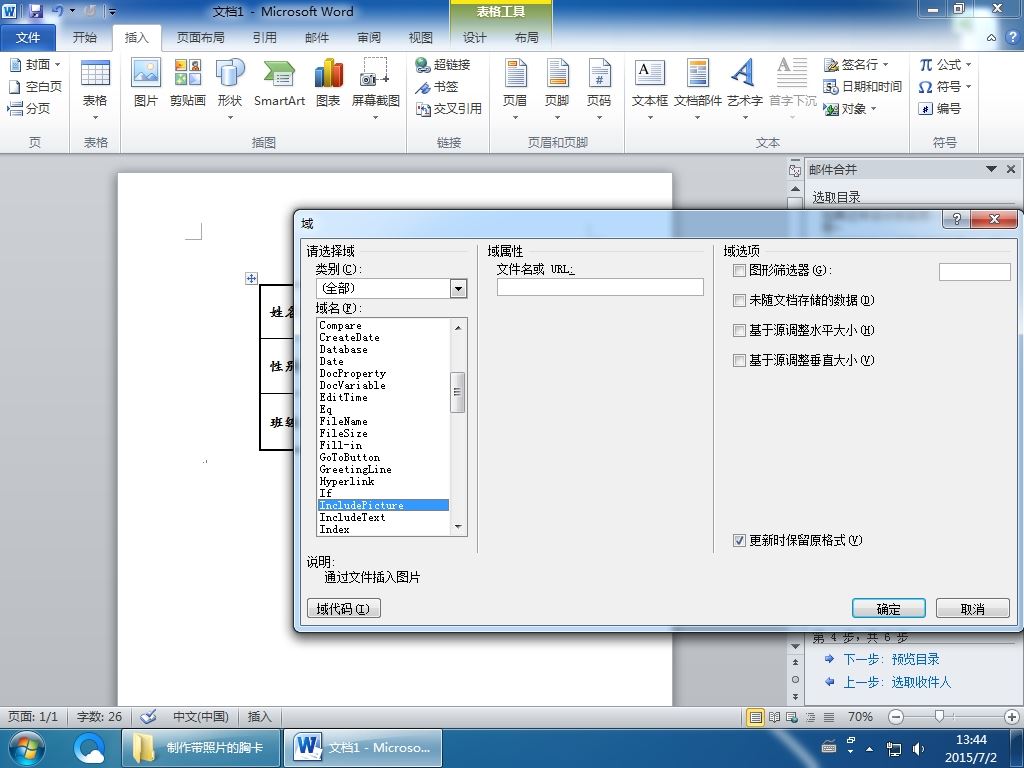The width and height of the screenshot is (1024, 768).
Task: Open the Windows Start button
Action: click(x=26, y=748)
